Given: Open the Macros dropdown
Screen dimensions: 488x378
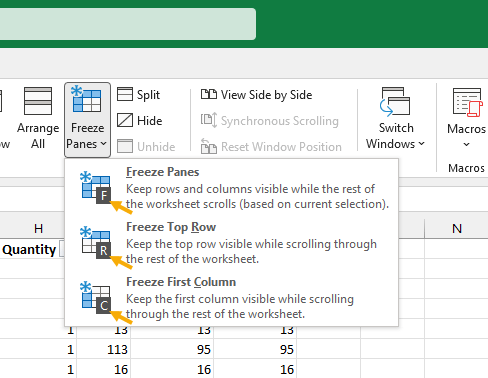Looking at the screenshot, I should [466, 118].
